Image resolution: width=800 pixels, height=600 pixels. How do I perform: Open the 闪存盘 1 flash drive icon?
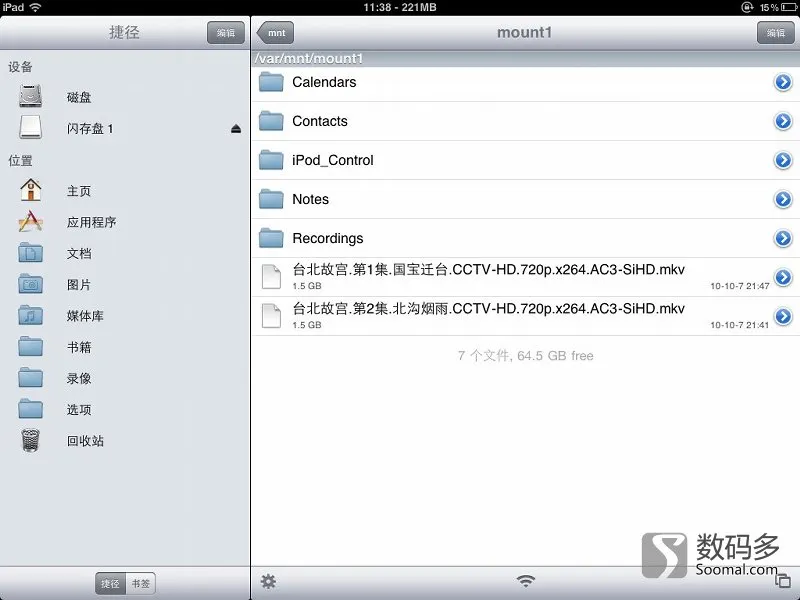(31, 128)
